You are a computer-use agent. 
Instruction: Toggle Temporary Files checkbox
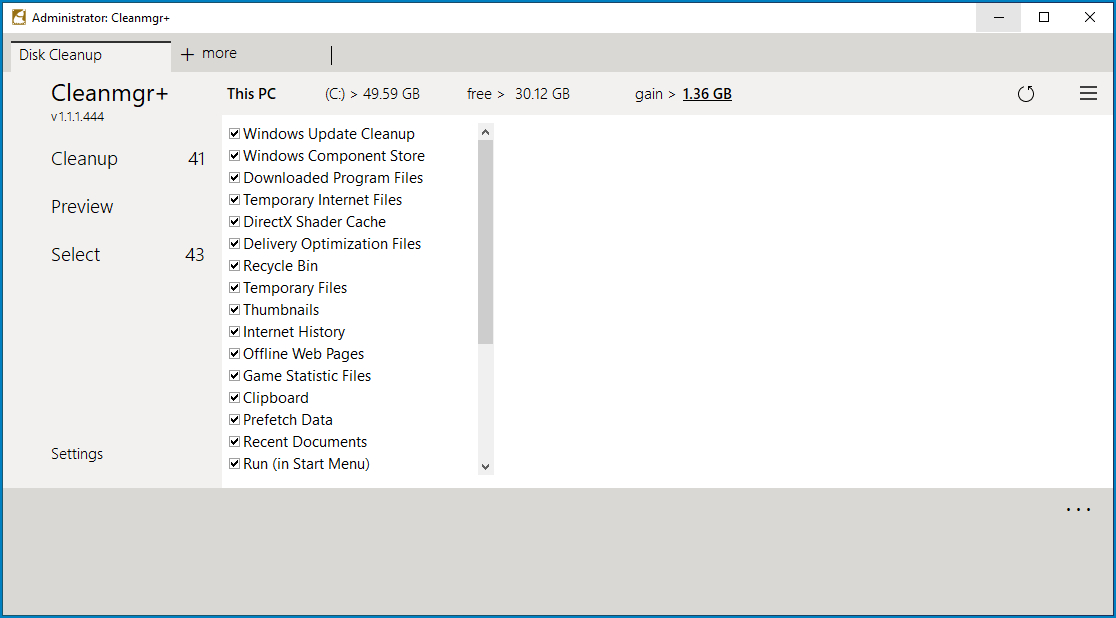click(x=234, y=288)
